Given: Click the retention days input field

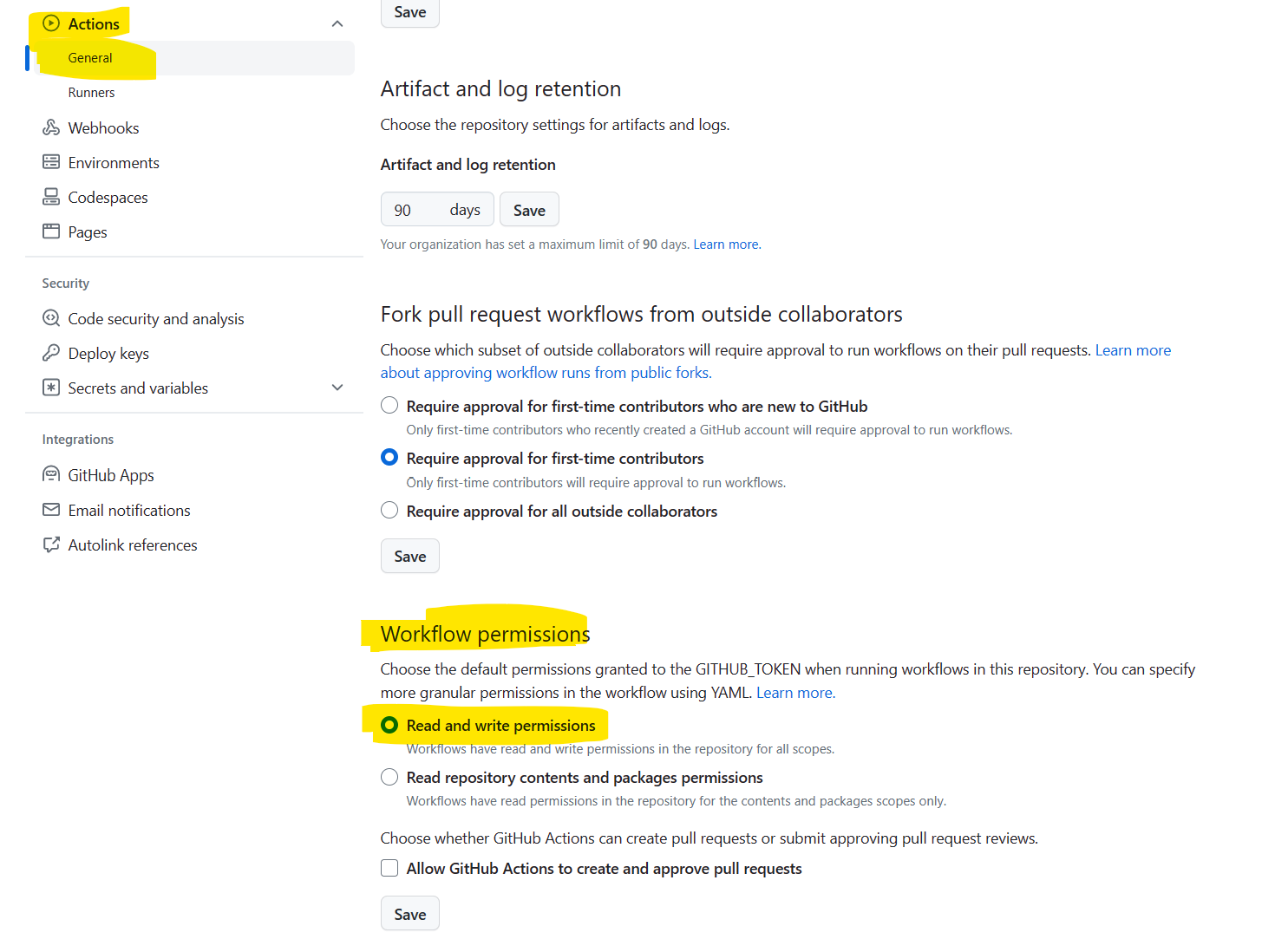Looking at the screenshot, I should [437, 210].
